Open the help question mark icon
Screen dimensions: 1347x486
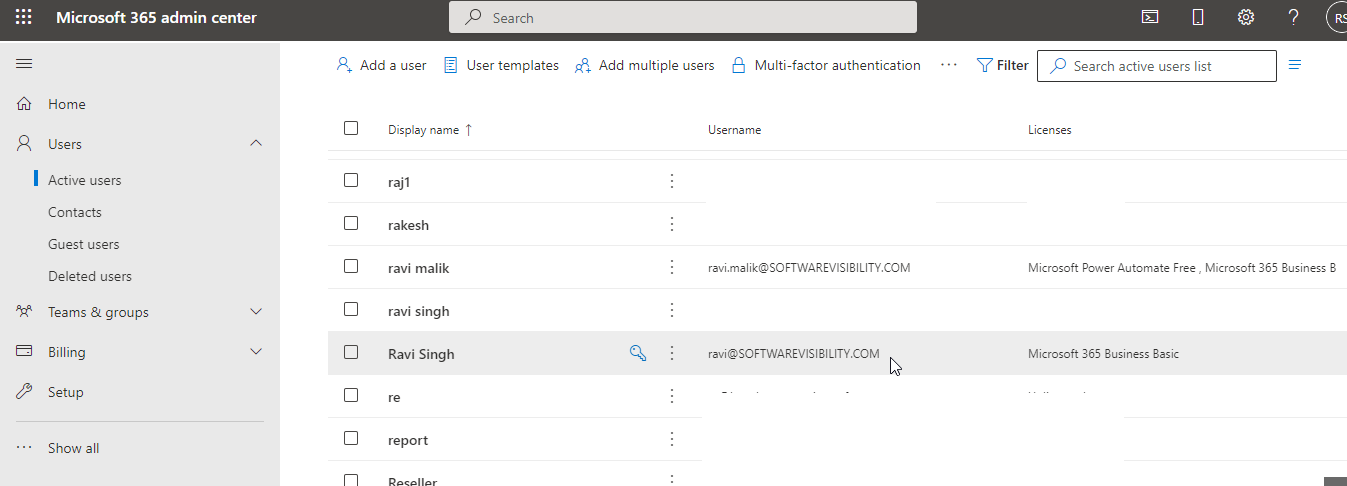pos(1294,17)
